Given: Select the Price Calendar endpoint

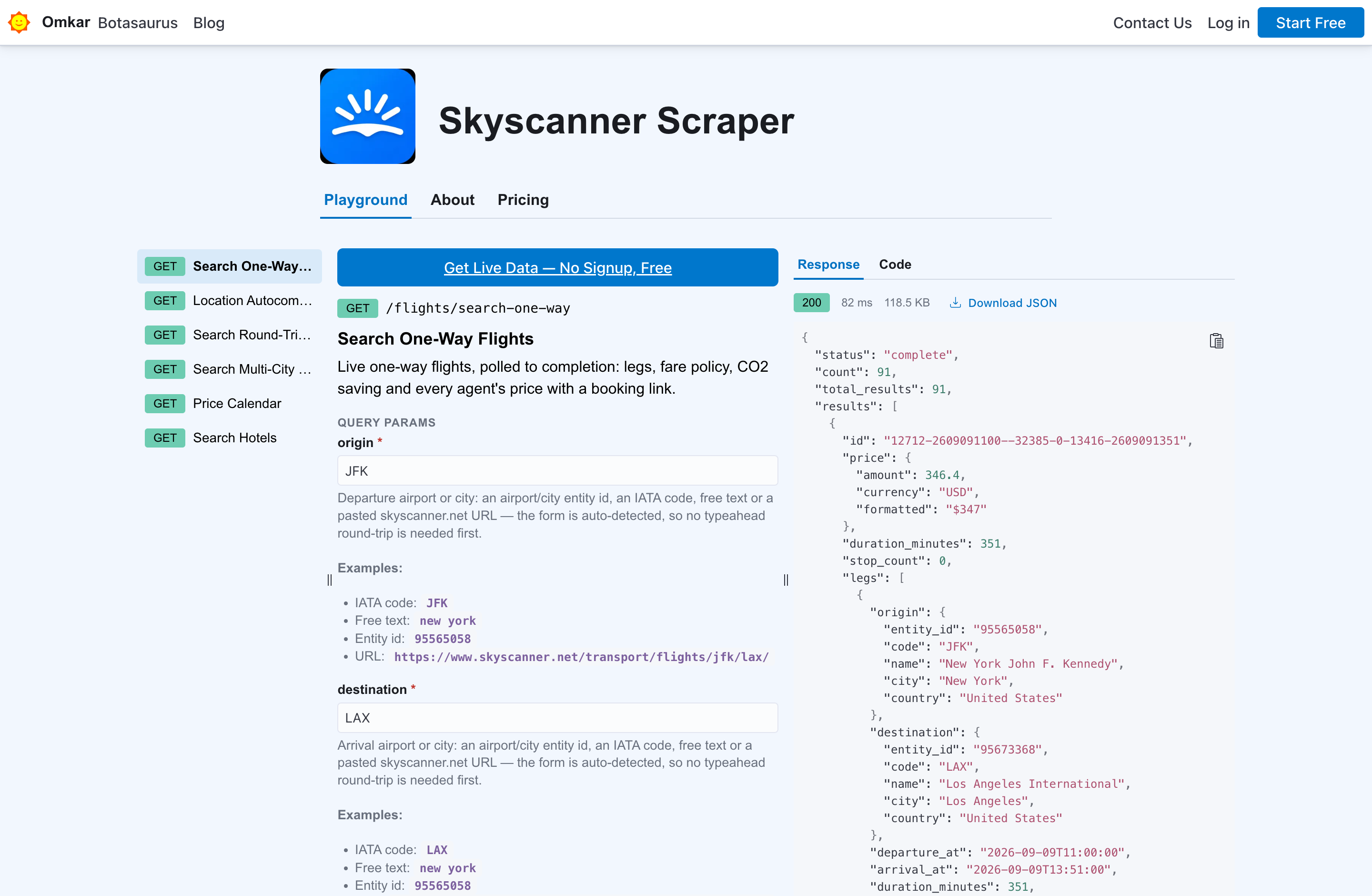Looking at the screenshot, I should tap(230, 403).
